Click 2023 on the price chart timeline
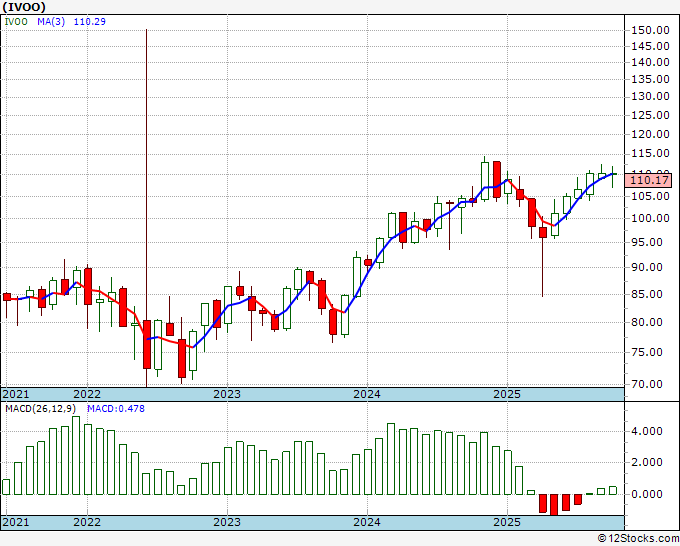Viewport: 680px width, 546px height. point(227,394)
